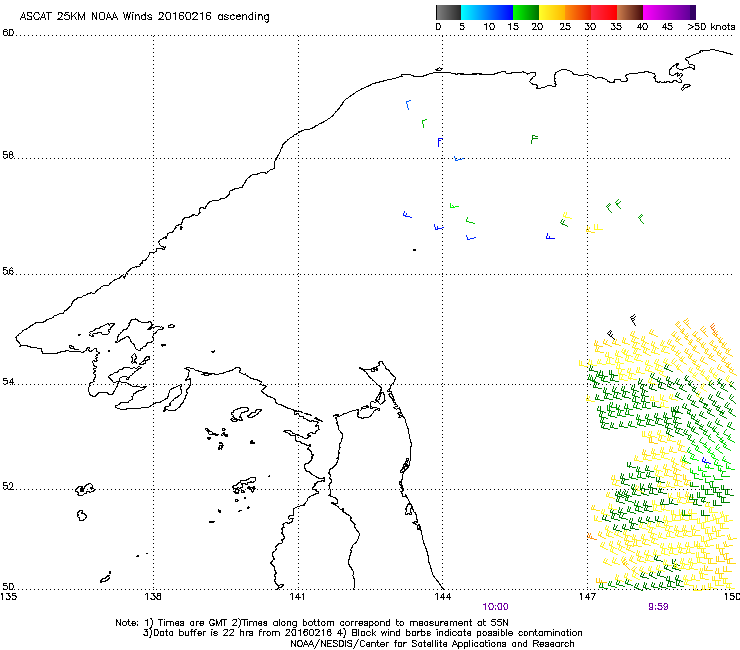Click the gray 0-5 knots color band
This screenshot has height=650, width=740.
tap(448, 12)
